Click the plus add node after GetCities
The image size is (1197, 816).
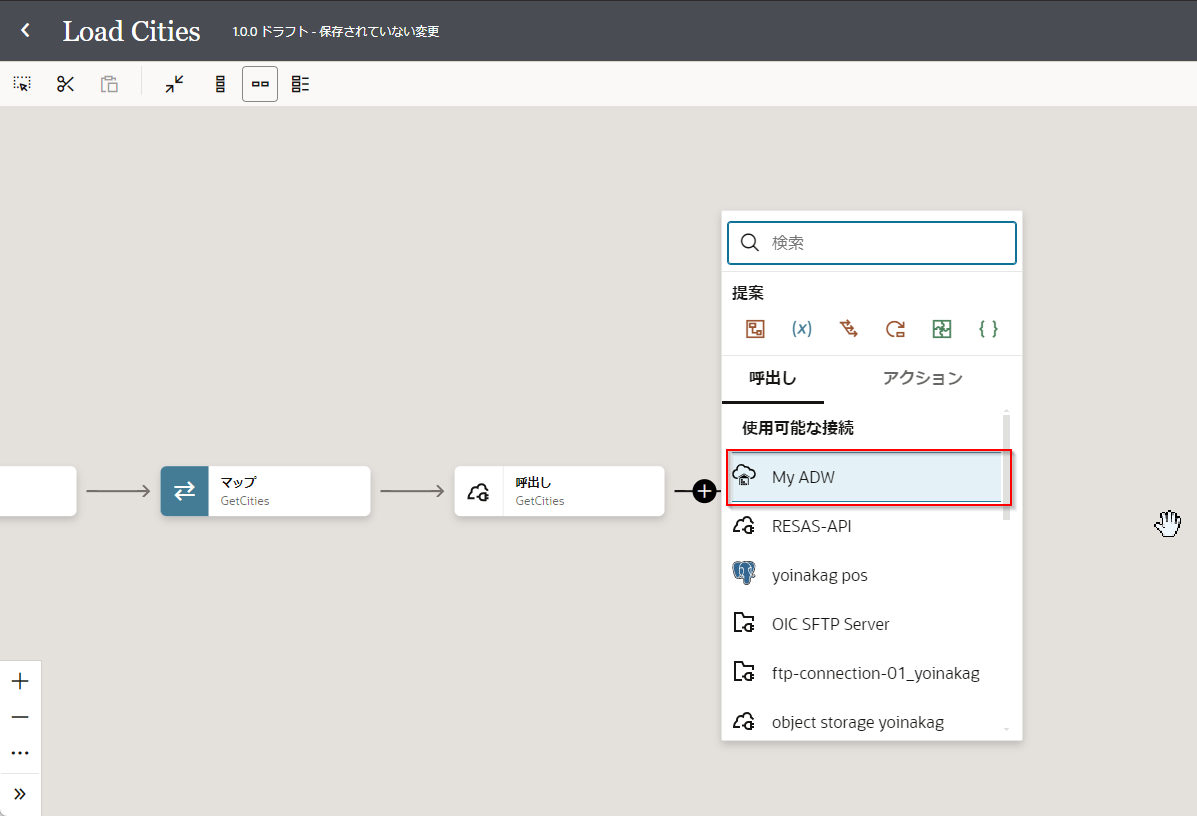[705, 491]
